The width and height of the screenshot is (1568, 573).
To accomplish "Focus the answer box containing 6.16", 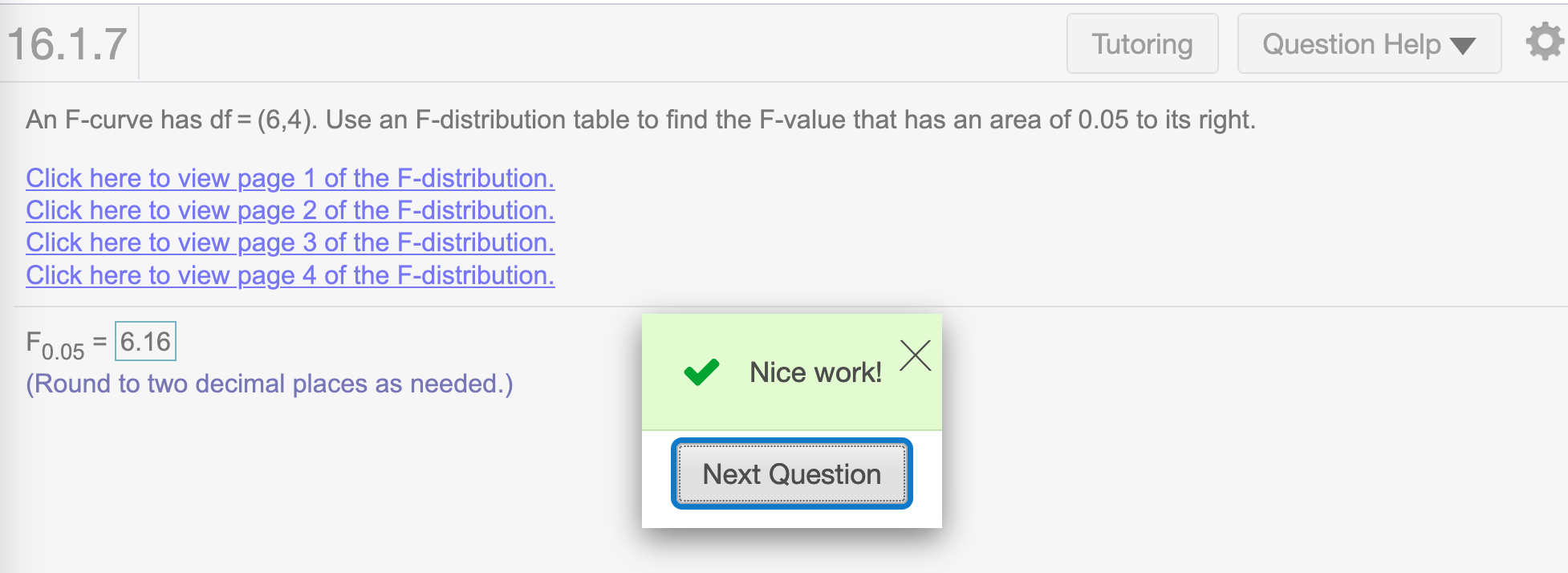I will [145, 342].
